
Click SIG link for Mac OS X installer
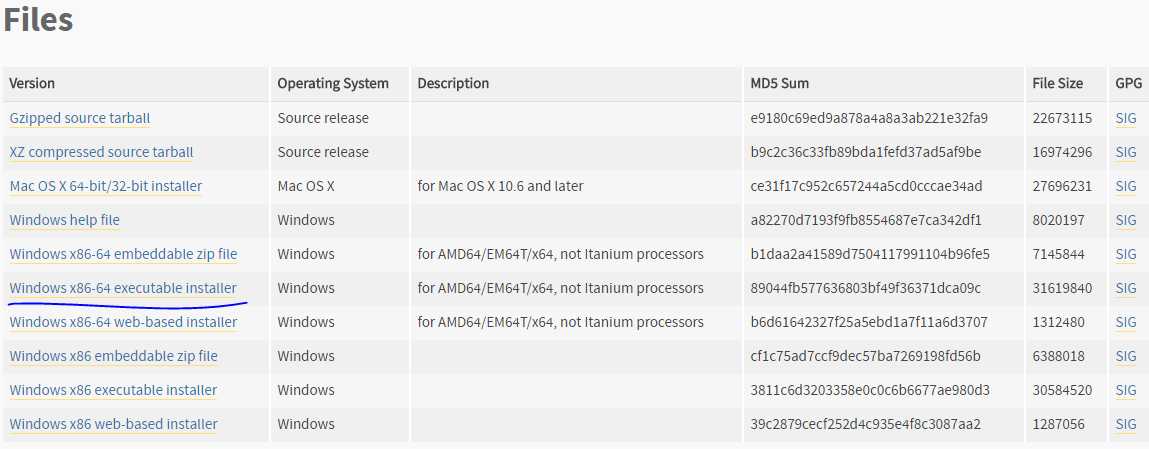[x=1126, y=186]
